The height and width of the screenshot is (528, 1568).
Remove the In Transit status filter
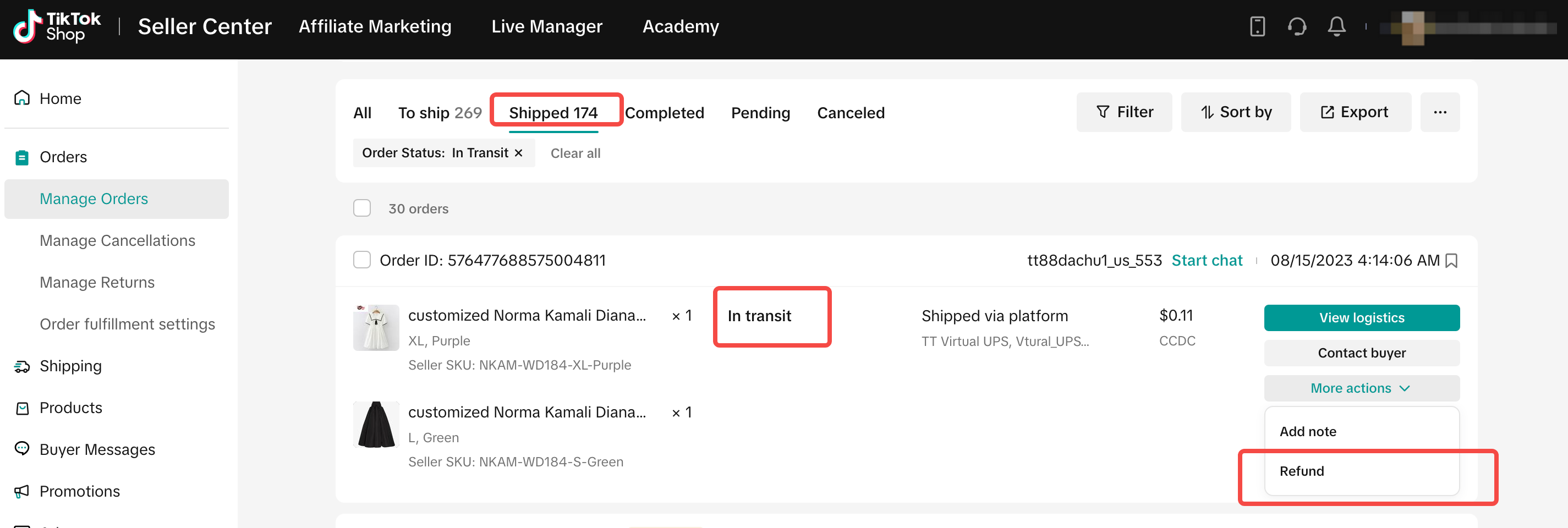pyautogui.click(x=519, y=153)
